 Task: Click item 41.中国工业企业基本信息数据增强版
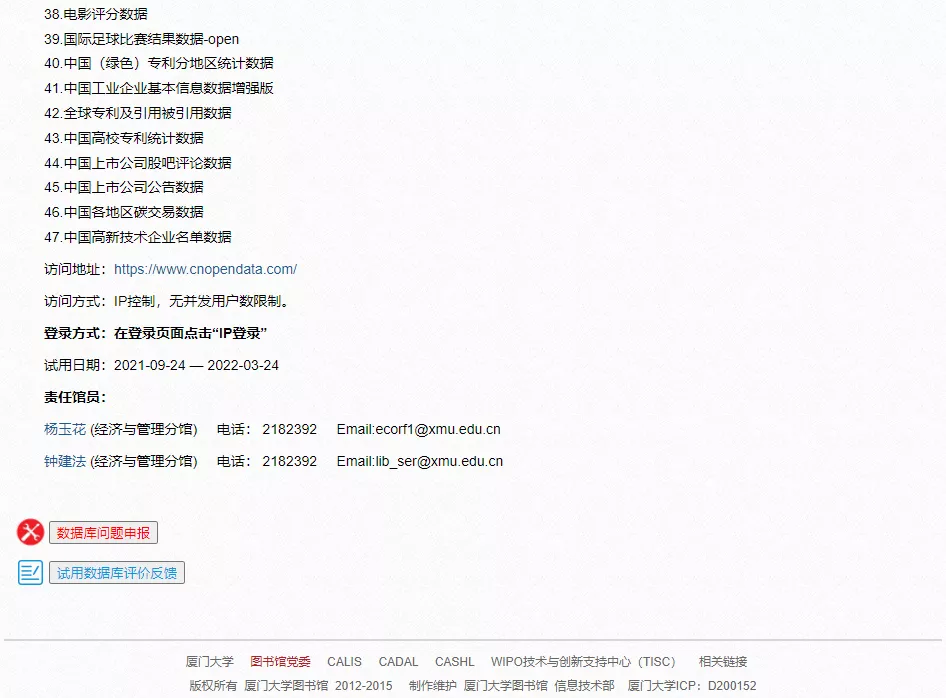pos(159,88)
